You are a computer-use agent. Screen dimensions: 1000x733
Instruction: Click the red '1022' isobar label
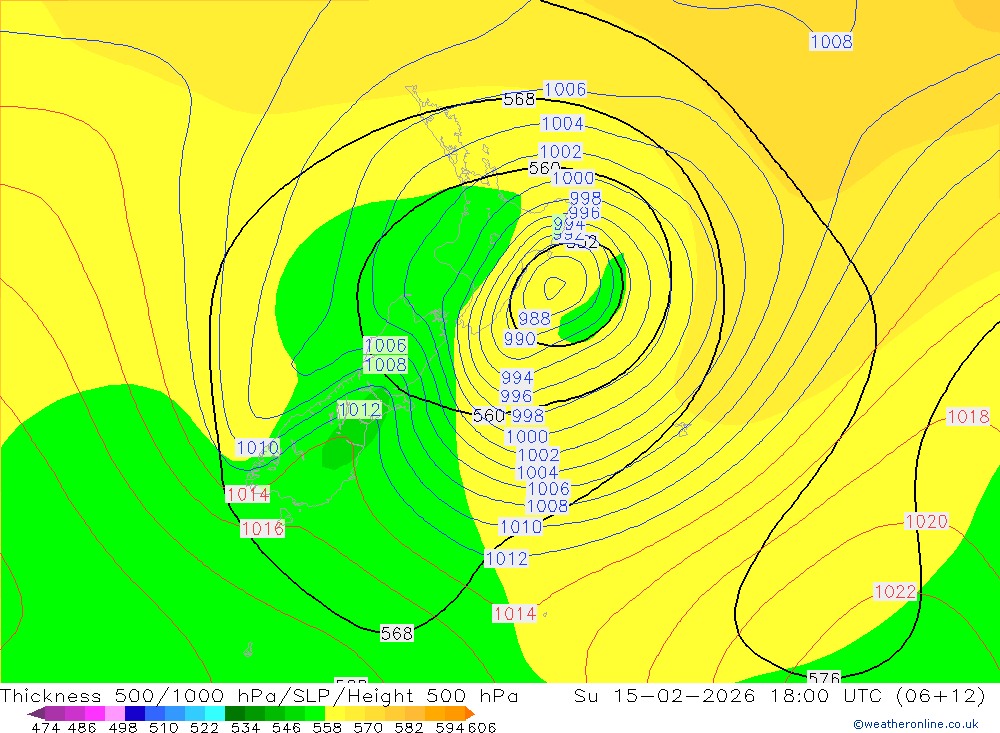pos(895,591)
